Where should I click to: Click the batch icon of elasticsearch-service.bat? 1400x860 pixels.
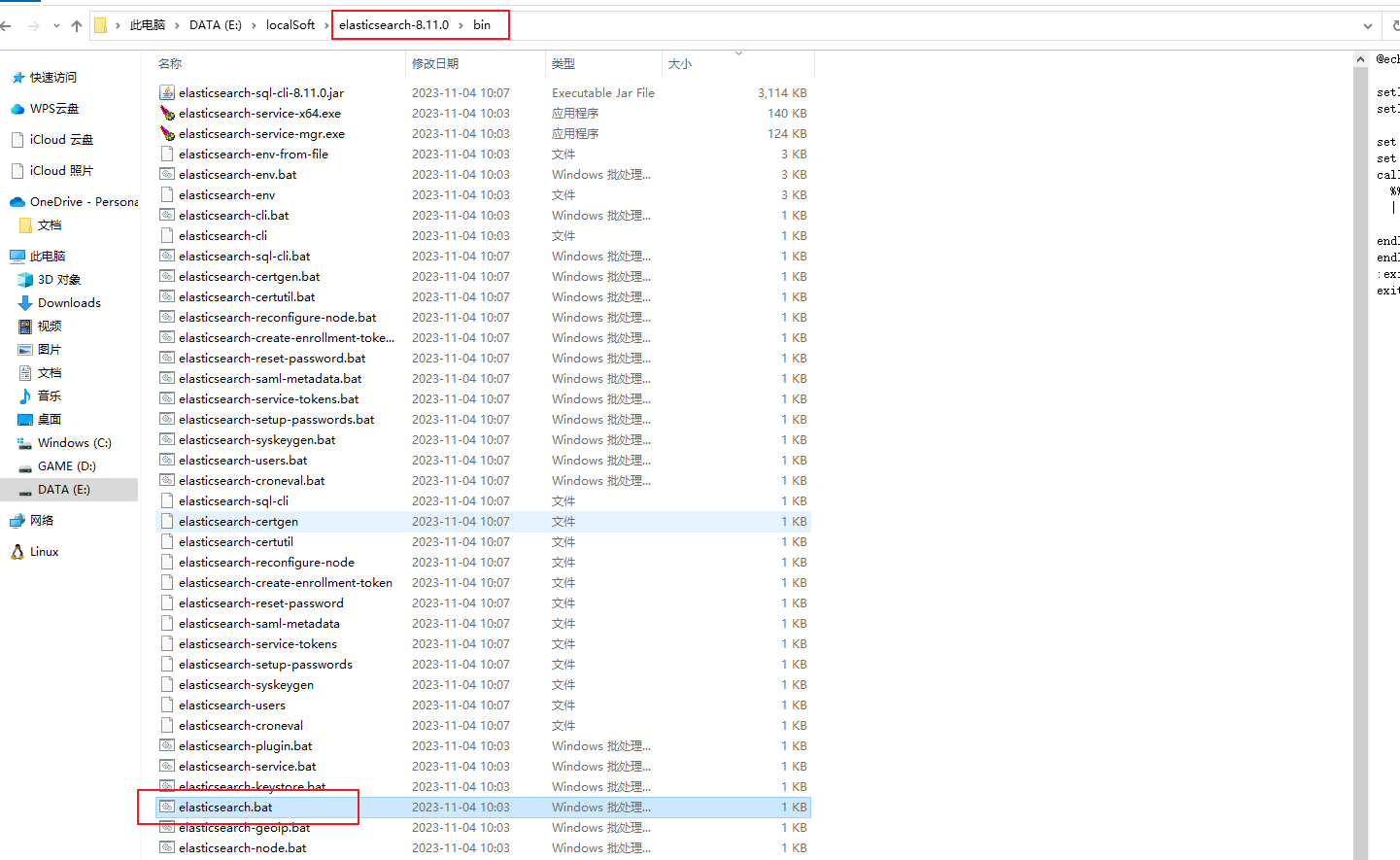coord(167,766)
